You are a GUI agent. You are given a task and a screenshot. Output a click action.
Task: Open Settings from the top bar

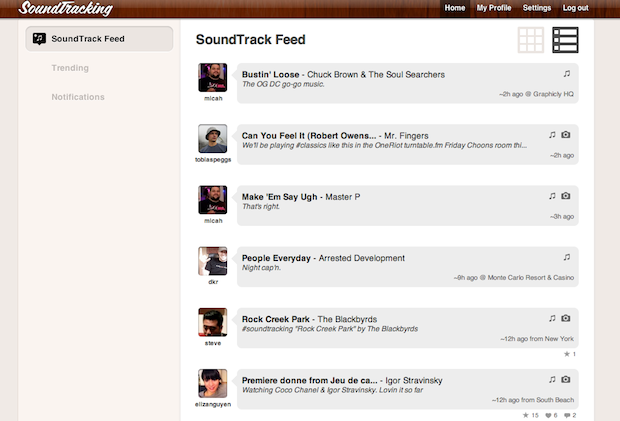537,8
